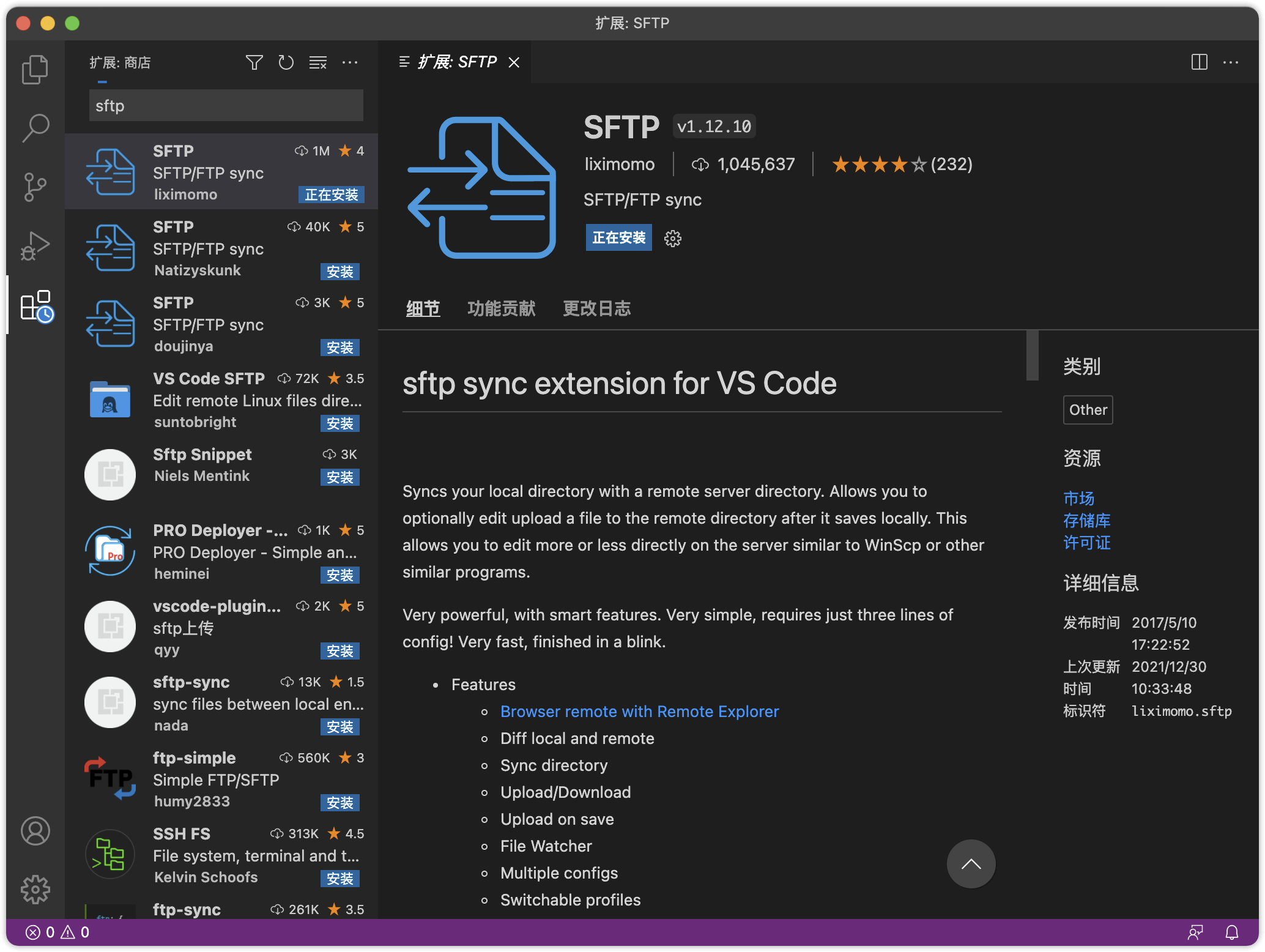The width and height of the screenshot is (1265, 952).
Task: Select the ftp-sync extension row
Action: pyautogui.click(x=221, y=909)
